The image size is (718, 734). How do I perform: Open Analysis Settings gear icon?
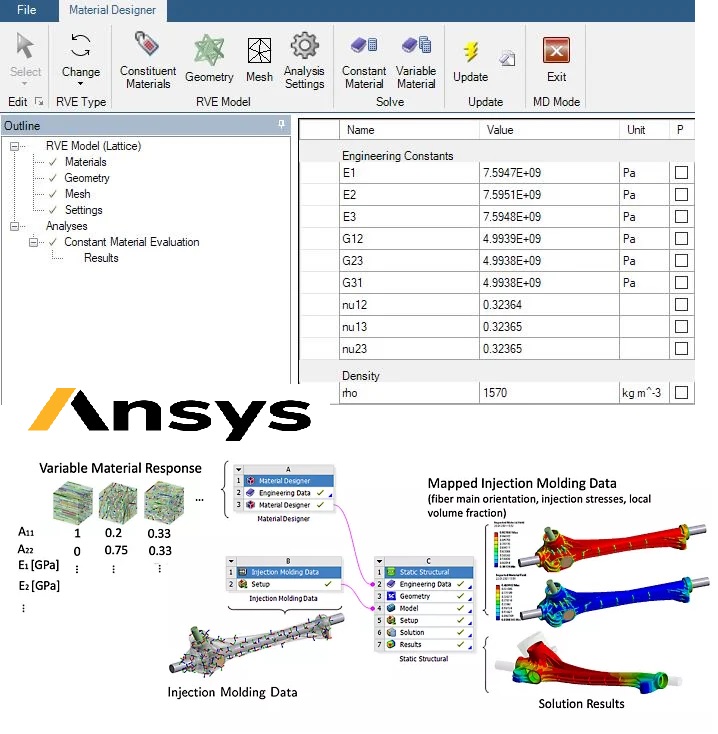(305, 45)
